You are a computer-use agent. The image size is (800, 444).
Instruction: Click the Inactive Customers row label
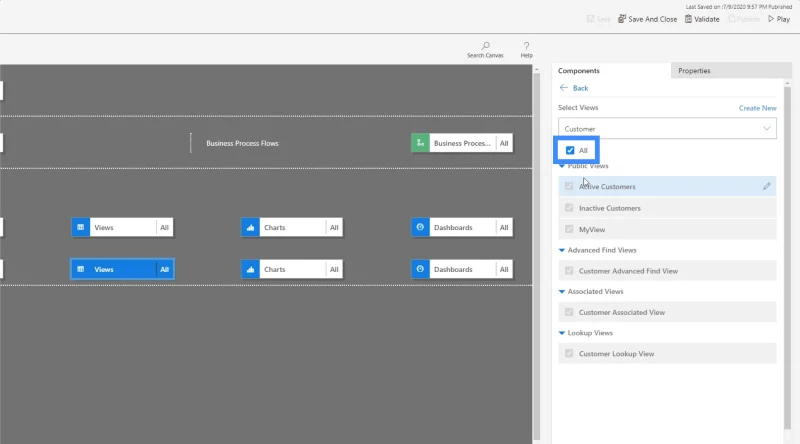tap(610, 208)
